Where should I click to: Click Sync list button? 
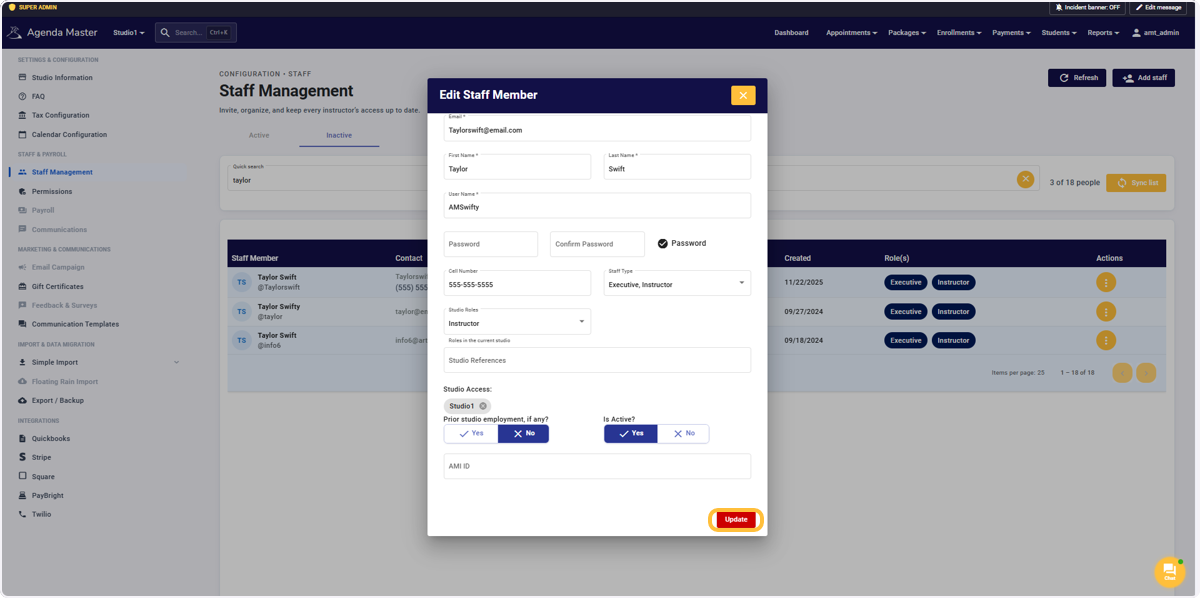pyautogui.click(x=1136, y=183)
